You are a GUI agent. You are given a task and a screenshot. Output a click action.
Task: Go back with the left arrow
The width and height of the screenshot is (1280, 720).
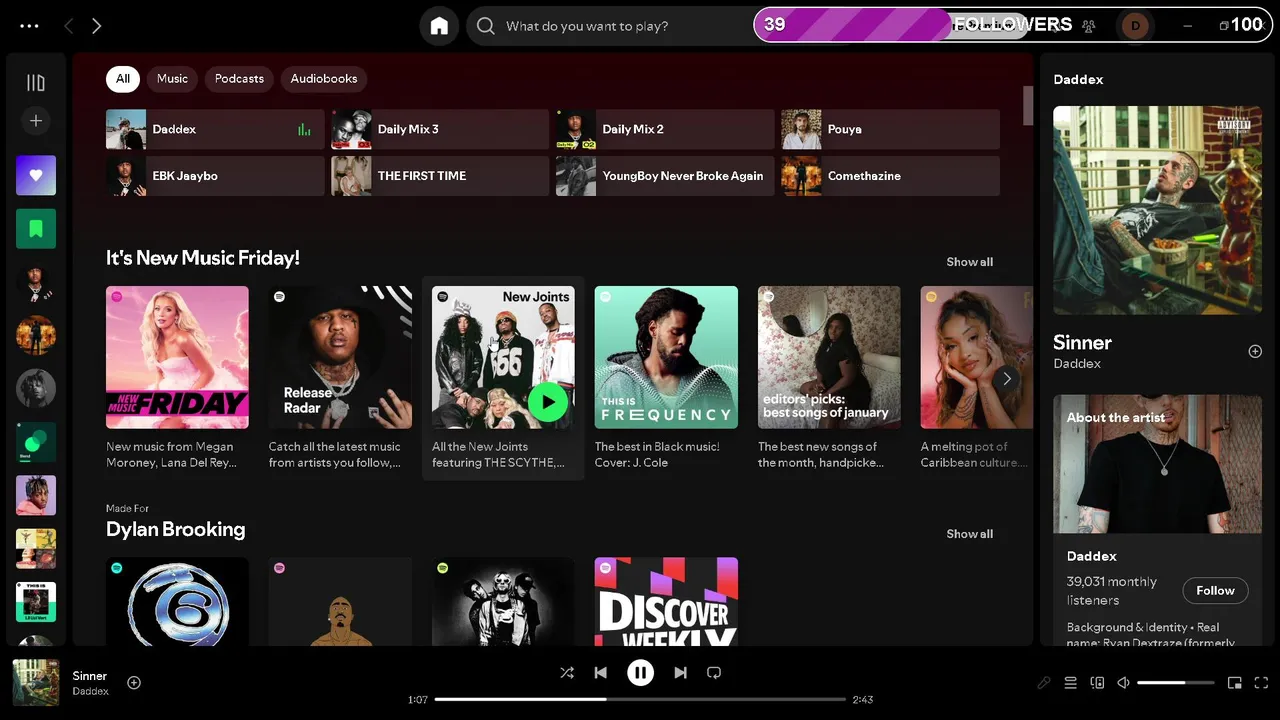[x=68, y=26]
